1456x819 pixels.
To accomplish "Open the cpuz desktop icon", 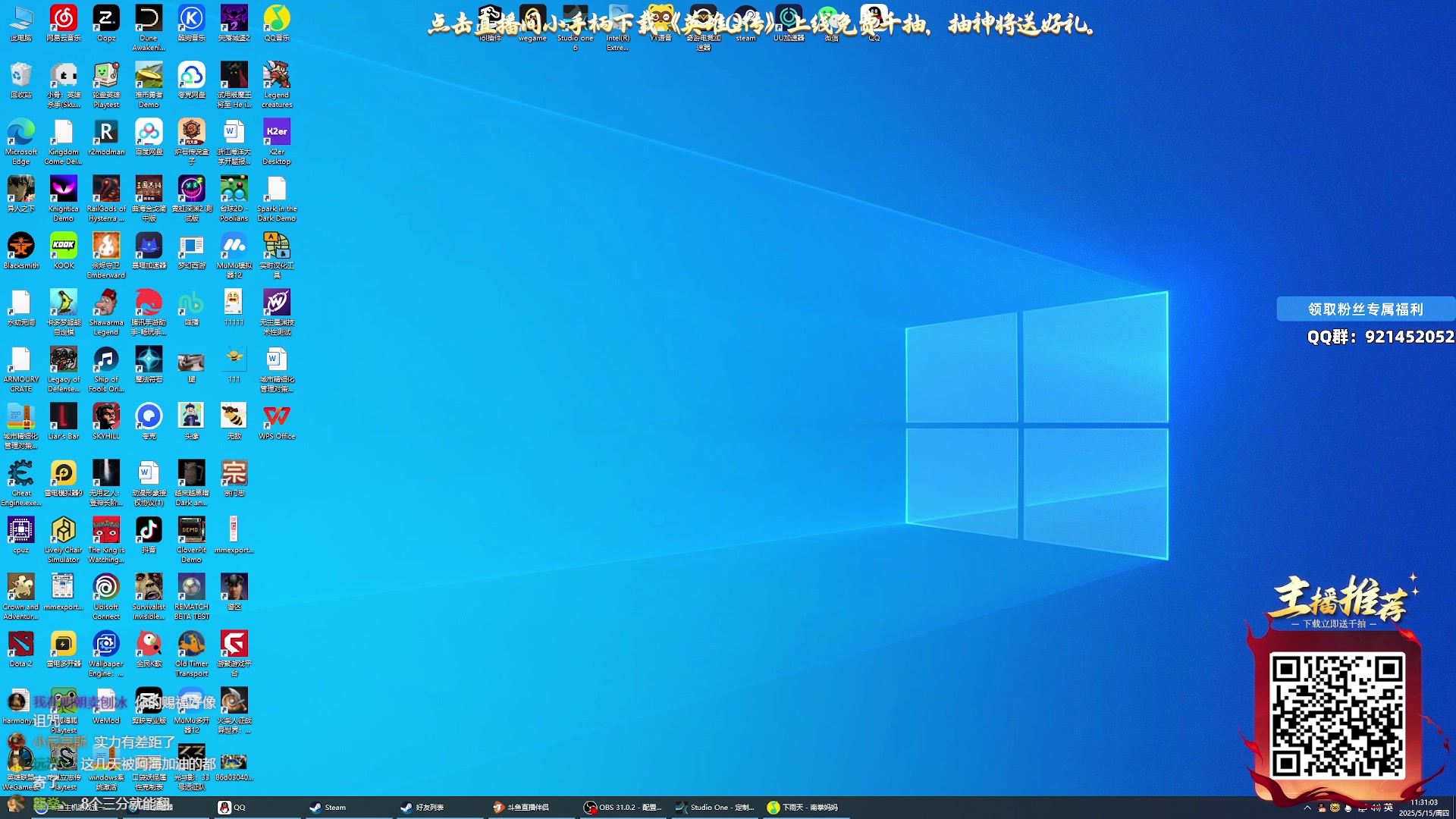I will point(21,535).
